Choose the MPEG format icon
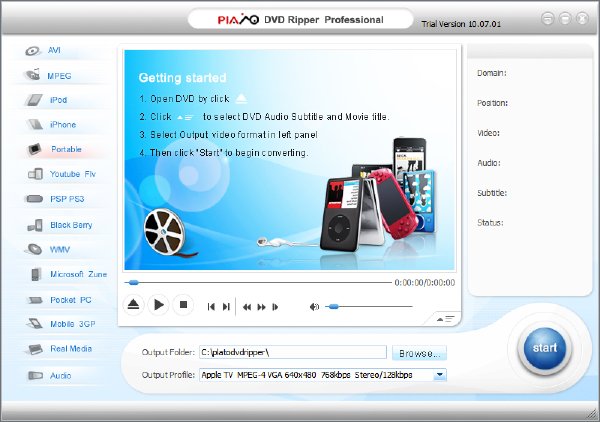The height and width of the screenshot is (422, 600). click(x=32, y=75)
